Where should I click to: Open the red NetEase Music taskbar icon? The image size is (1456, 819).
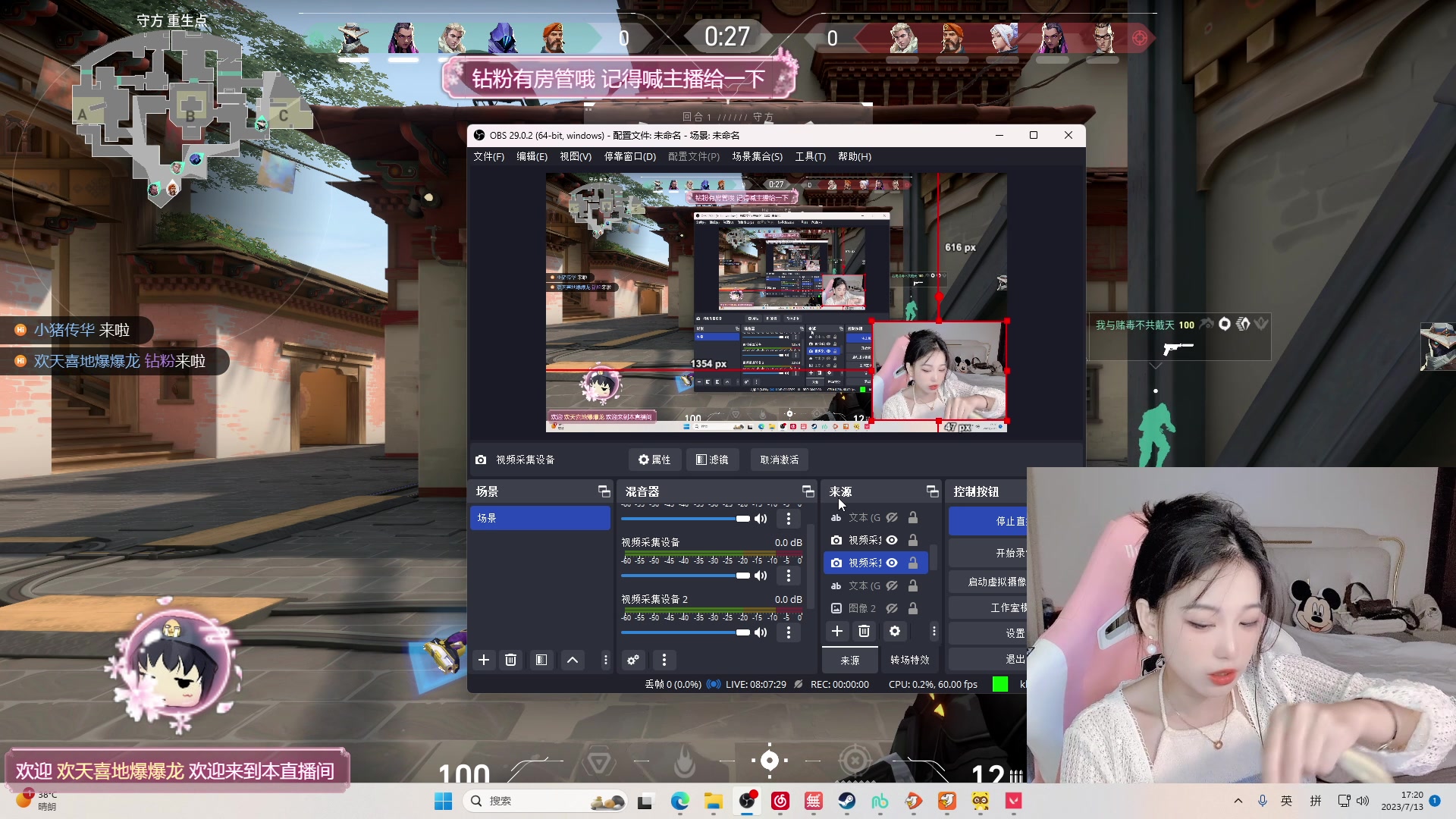(780, 801)
